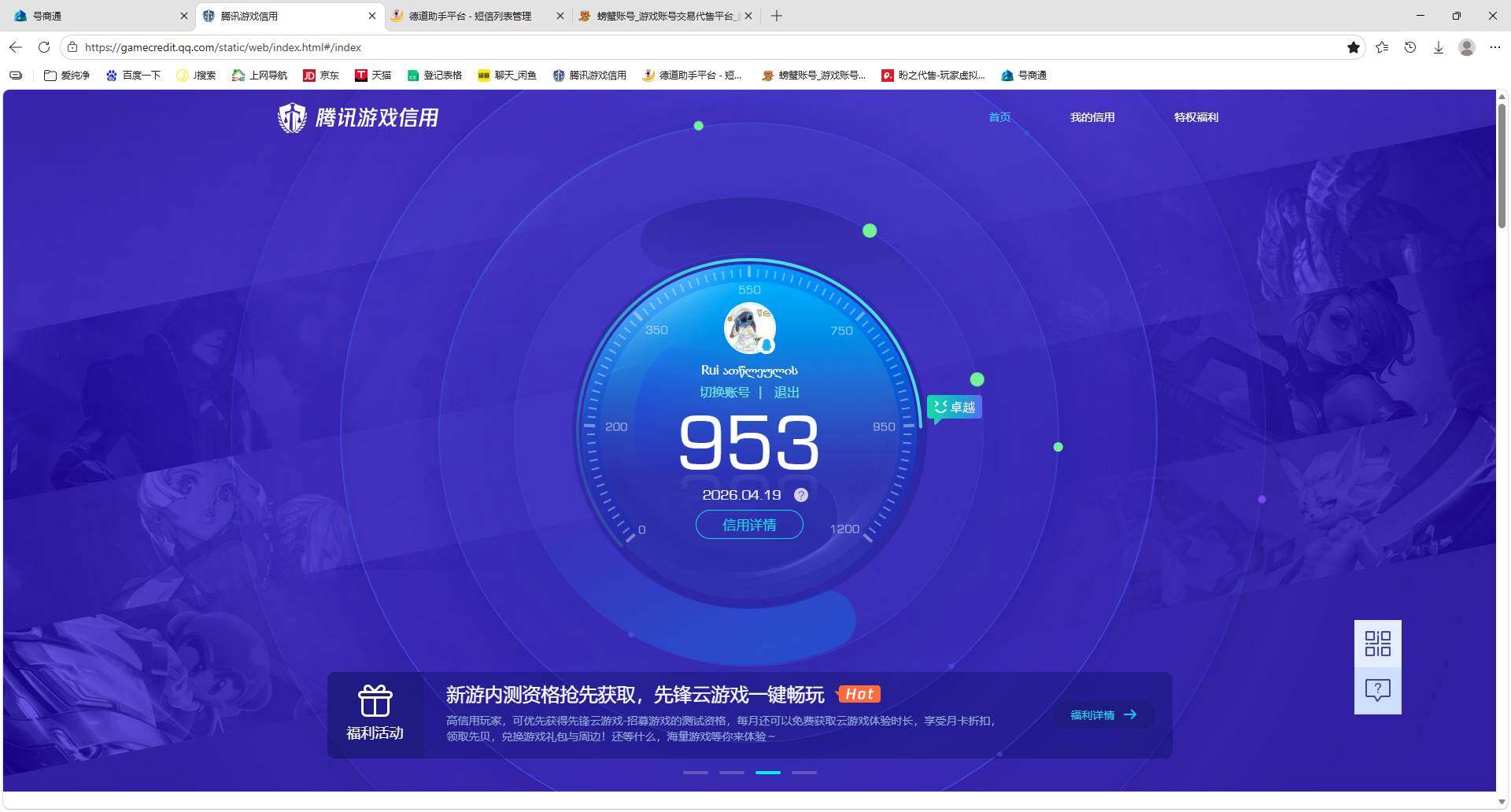
Task: Open the 号商通 bookmark in bookmarks bar
Action: tap(1024, 76)
